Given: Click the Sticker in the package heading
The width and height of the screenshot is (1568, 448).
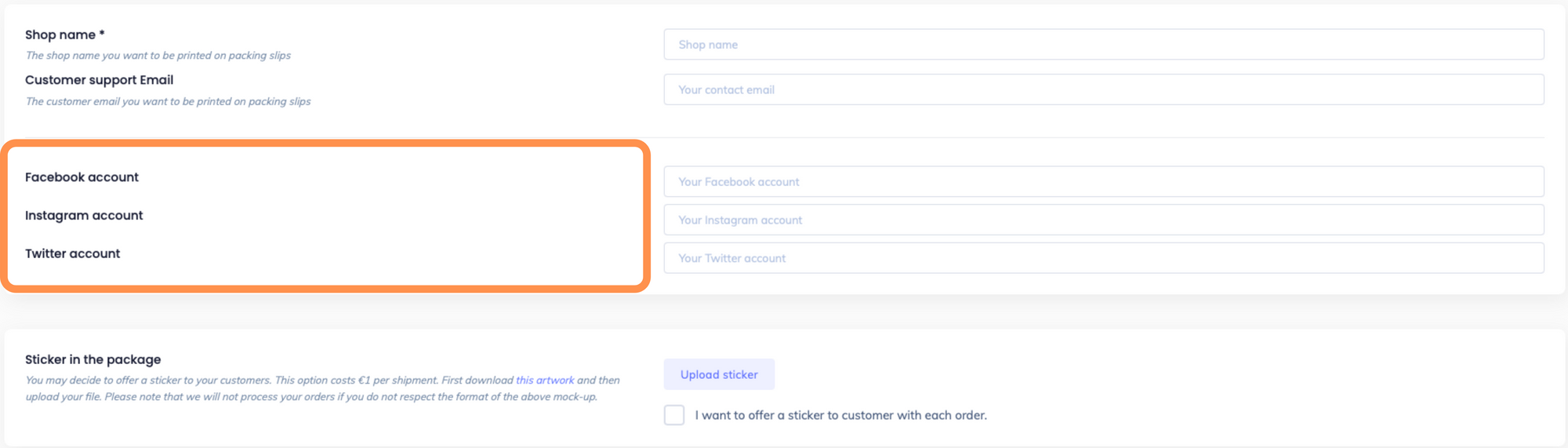Looking at the screenshot, I should click(93, 359).
